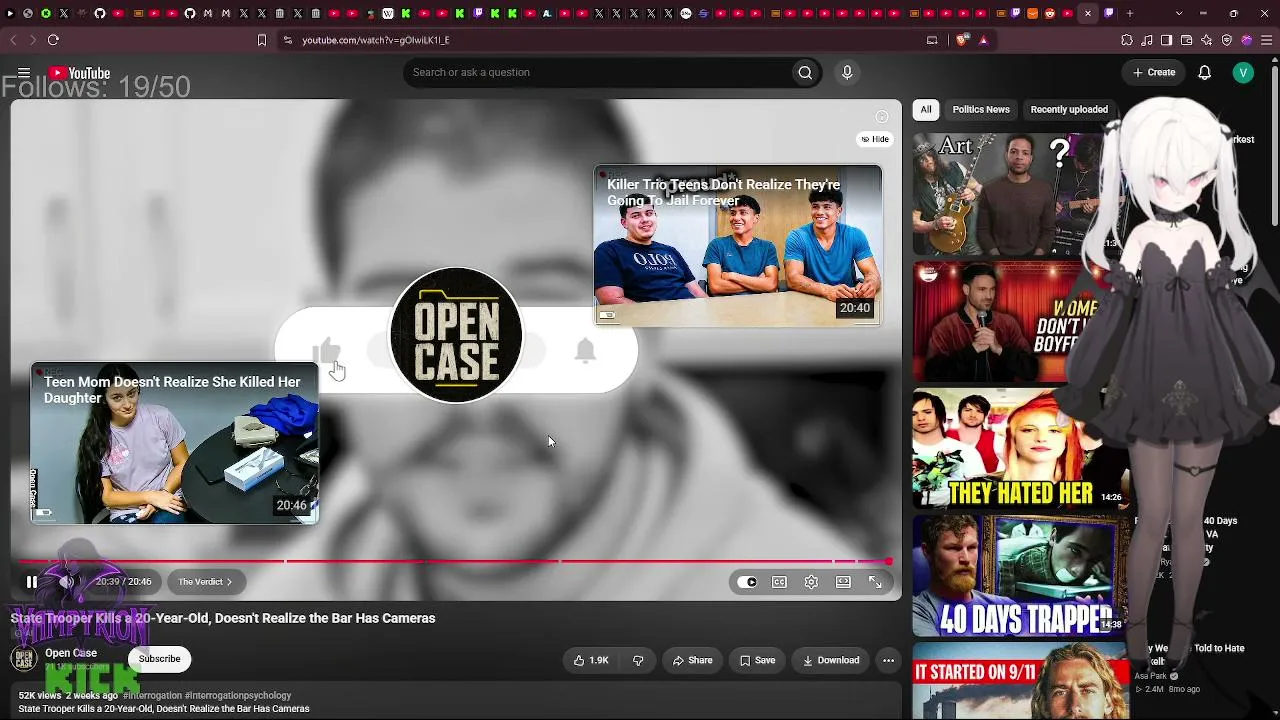Focus the YouTube search field
The image size is (1280, 720).
(x=596, y=72)
